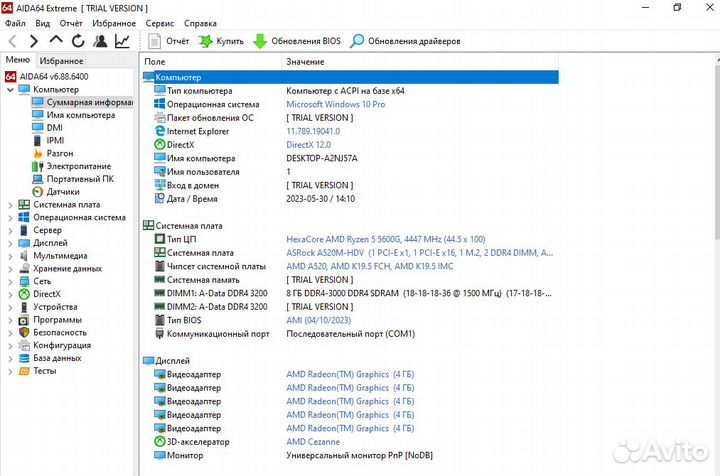Select the highlighted Компьютер section row
This screenshot has height=476, width=720.
tap(350, 77)
